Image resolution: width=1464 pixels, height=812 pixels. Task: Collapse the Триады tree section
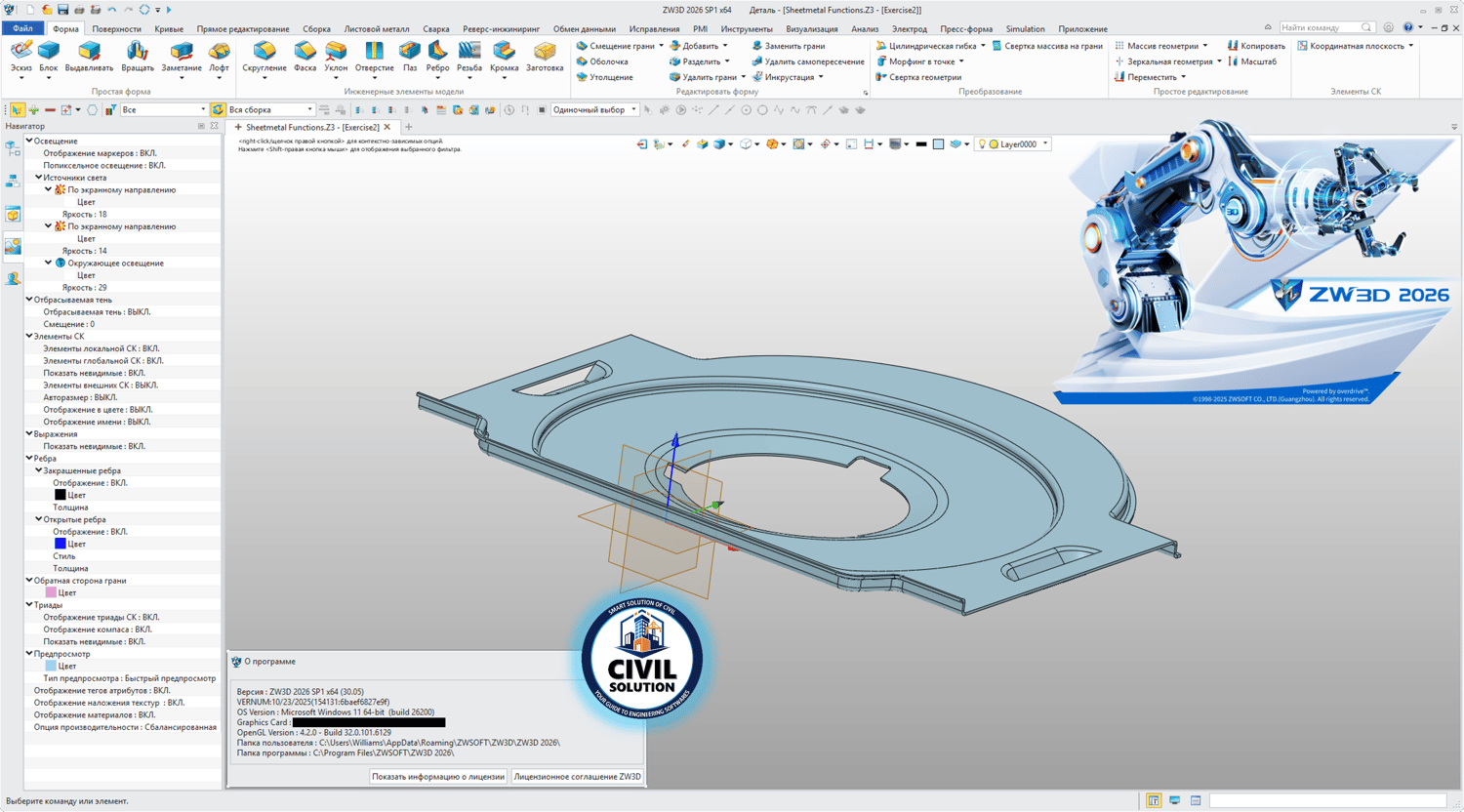coord(29,605)
